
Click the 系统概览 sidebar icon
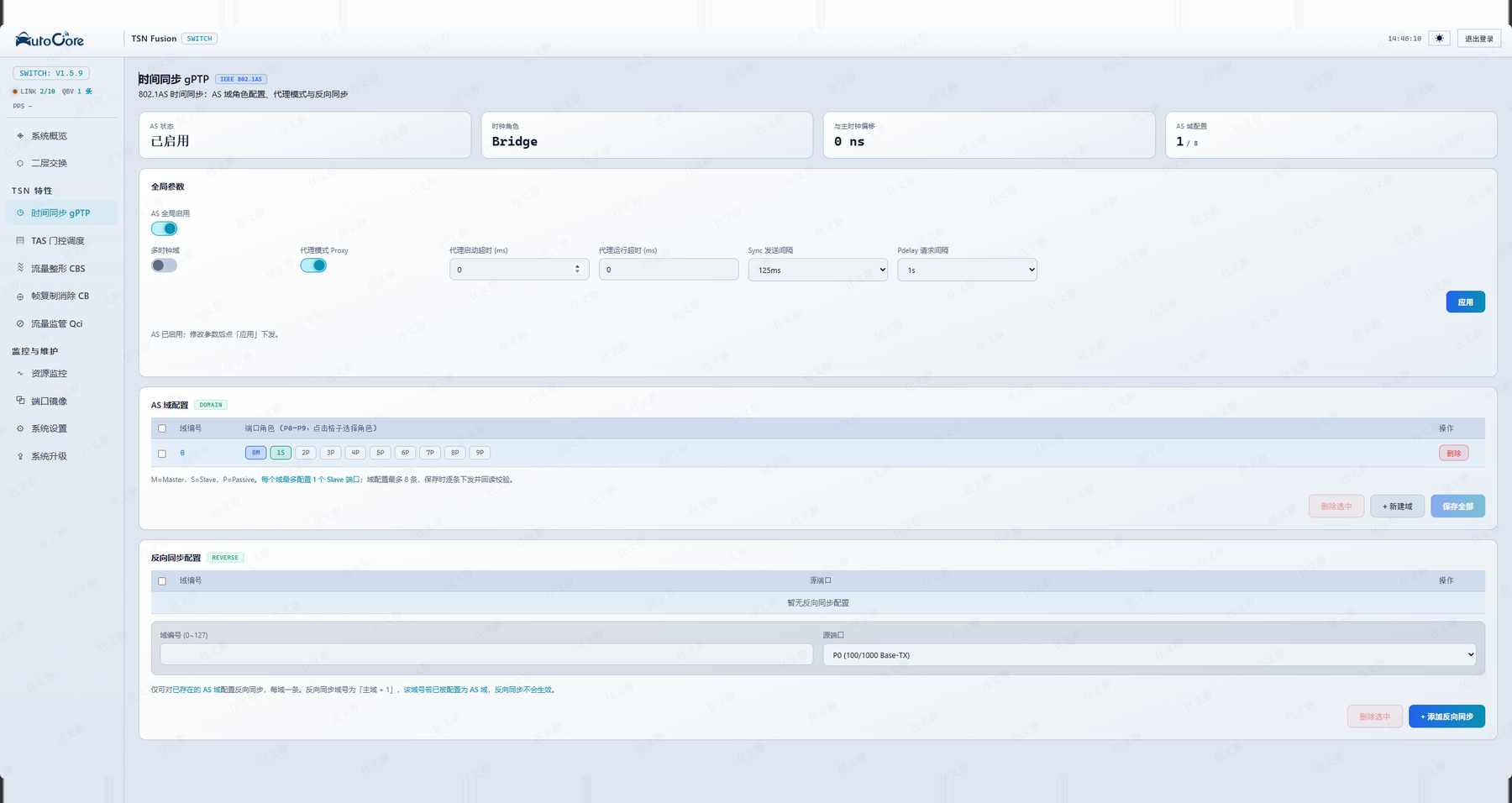click(20, 135)
